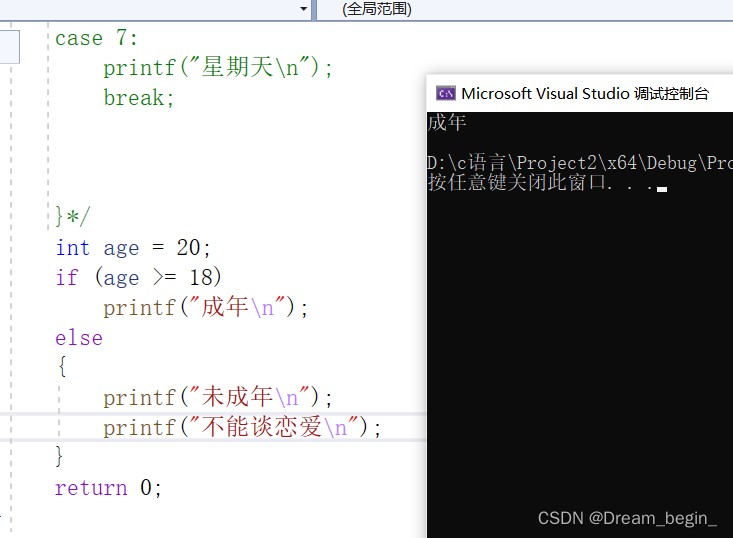Click the Microsoft Visual Studio 调试控制台 title
733x538 pixels.
point(585,93)
